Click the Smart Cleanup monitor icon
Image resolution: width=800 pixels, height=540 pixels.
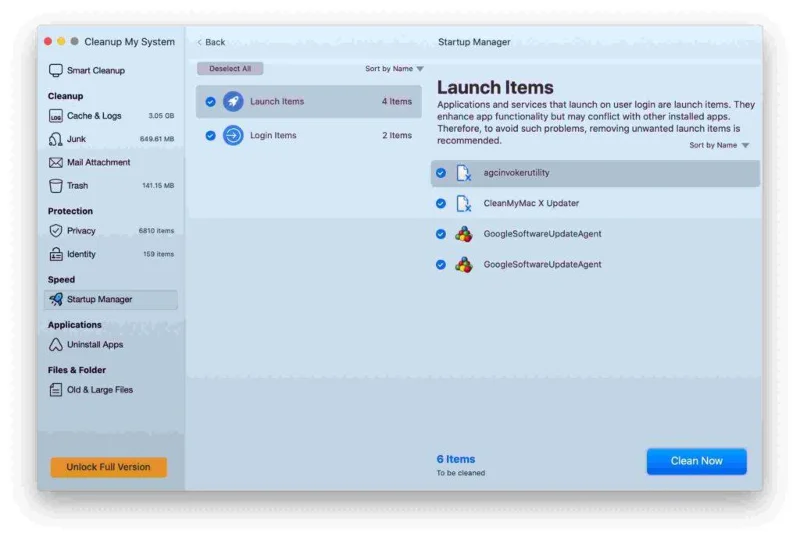56,71
